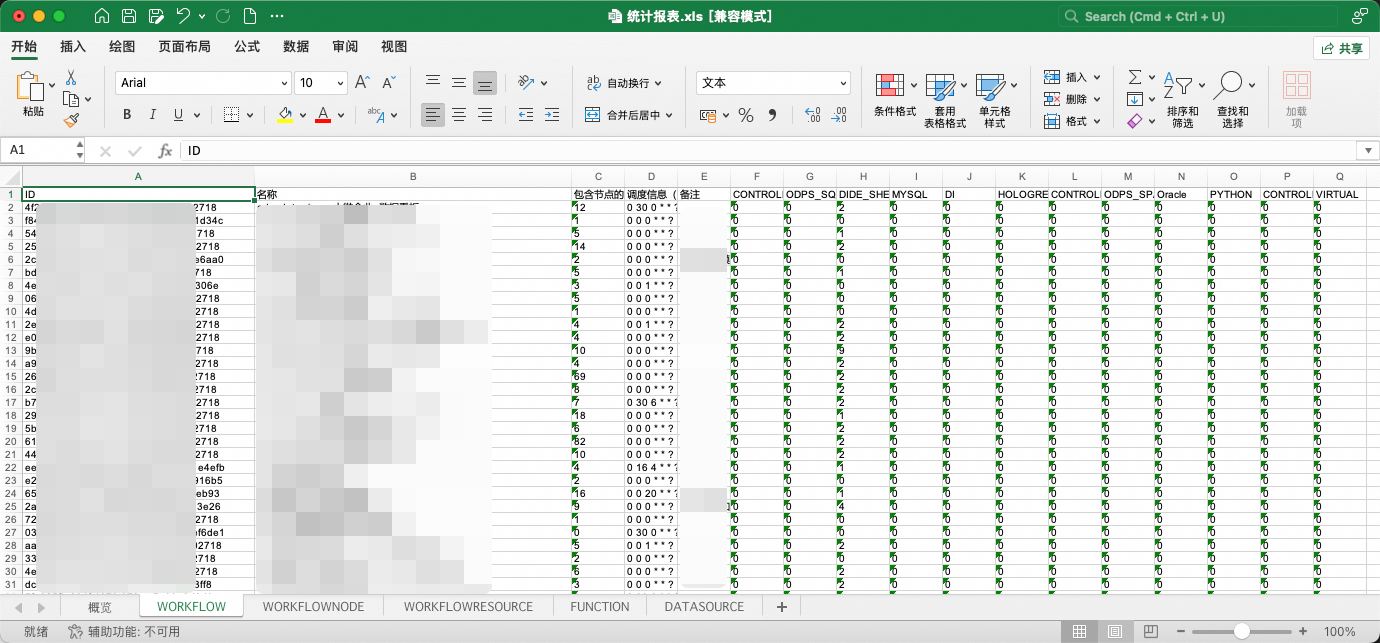
Task: Toggle align right
Action: coord(485,115)
